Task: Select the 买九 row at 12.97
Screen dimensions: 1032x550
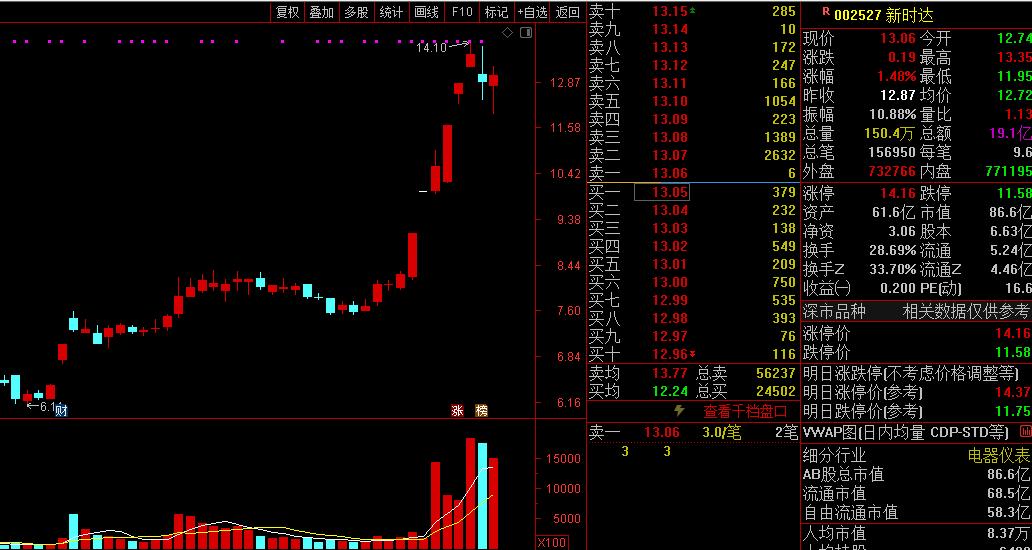Action: coord(692,336)
